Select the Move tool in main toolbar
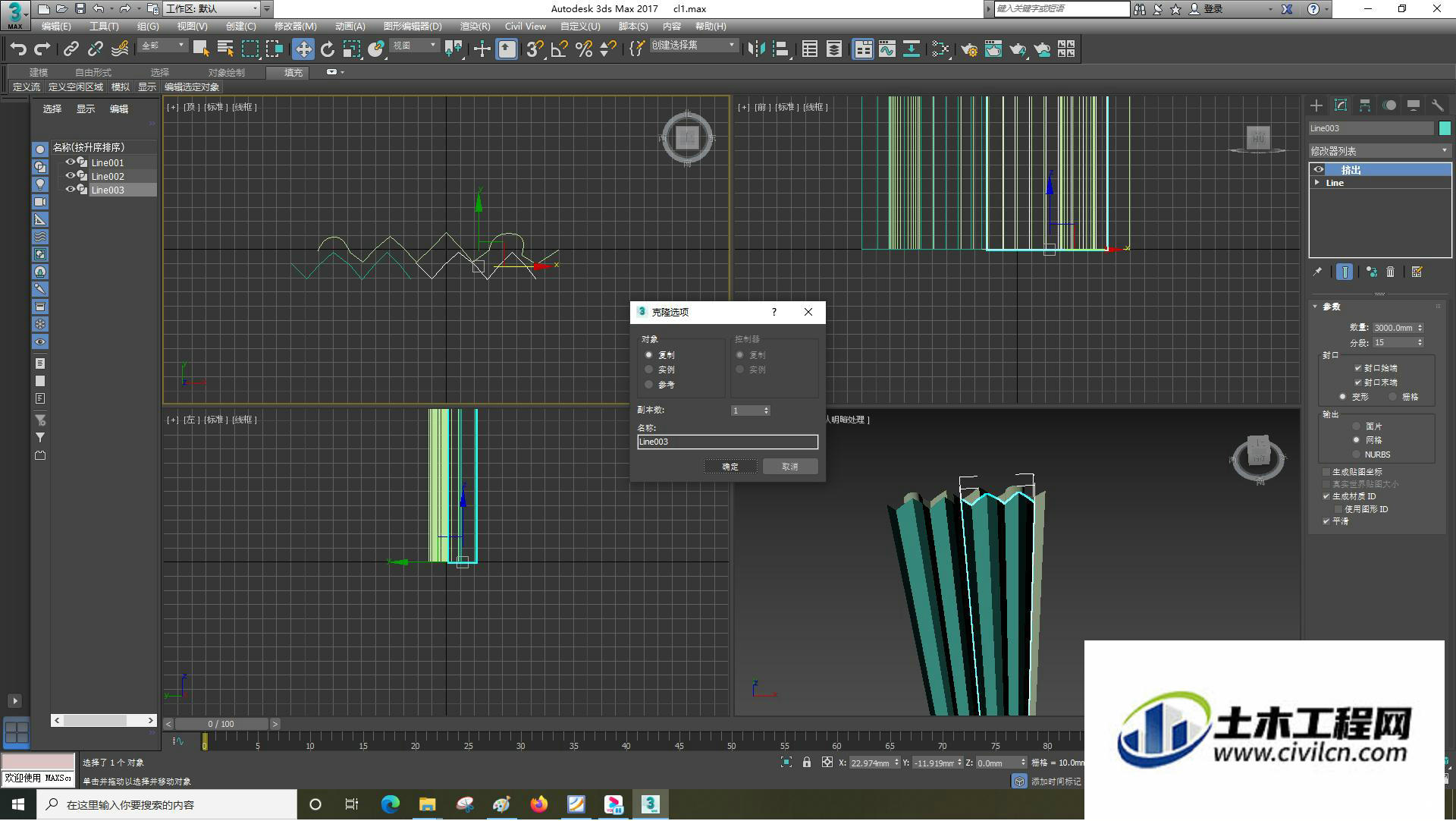 [x=303, y=49]
